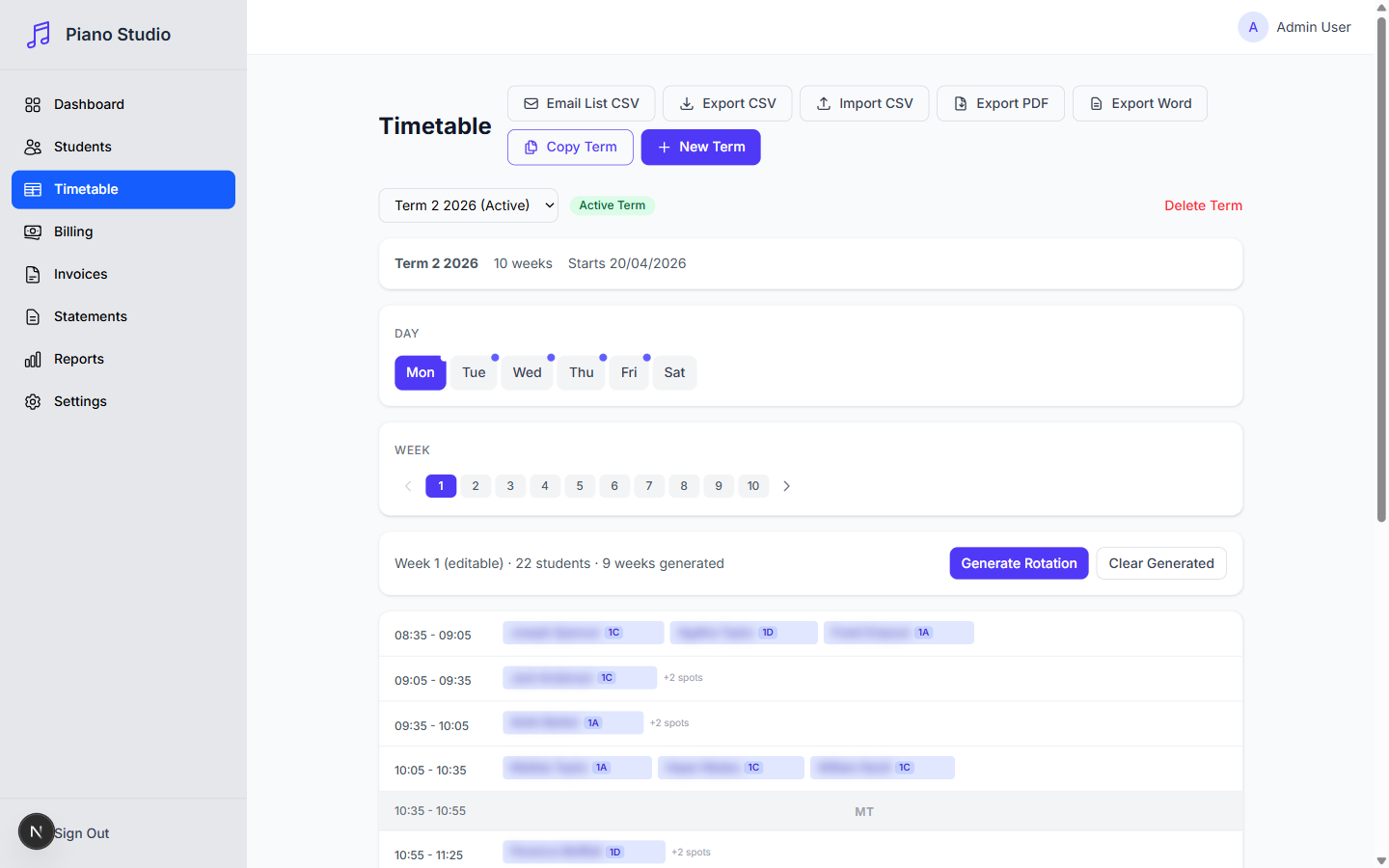Export timetable to PDF
1389x868 pixels.
point(1000,103)
